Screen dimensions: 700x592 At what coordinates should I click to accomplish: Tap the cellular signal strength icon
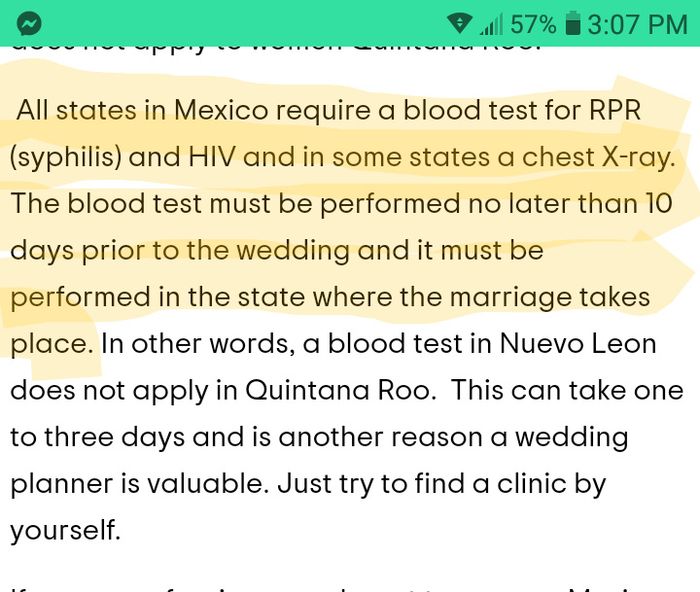(491, 23)
